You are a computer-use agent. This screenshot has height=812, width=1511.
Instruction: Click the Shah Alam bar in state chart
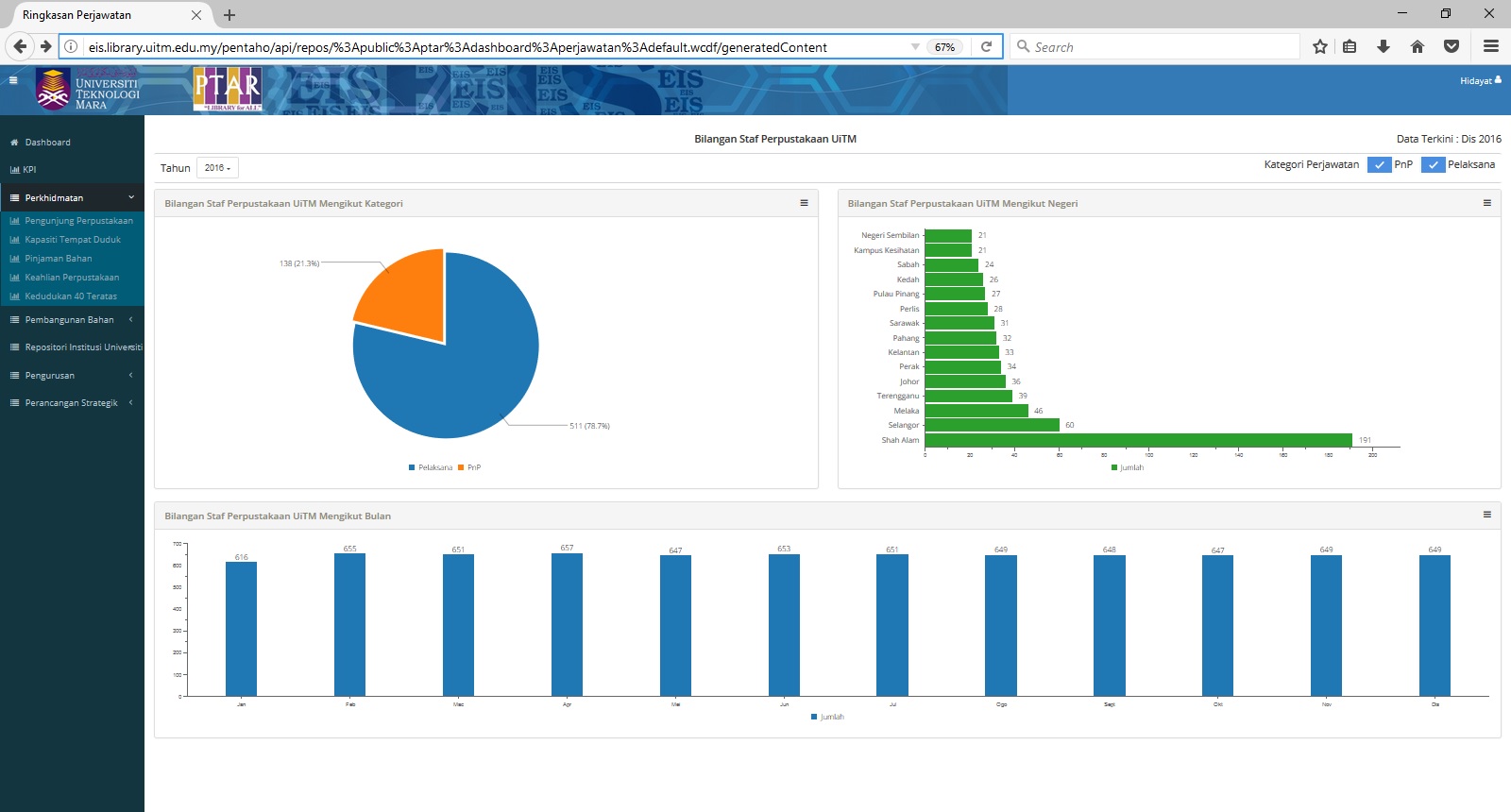coord(1138,440)
